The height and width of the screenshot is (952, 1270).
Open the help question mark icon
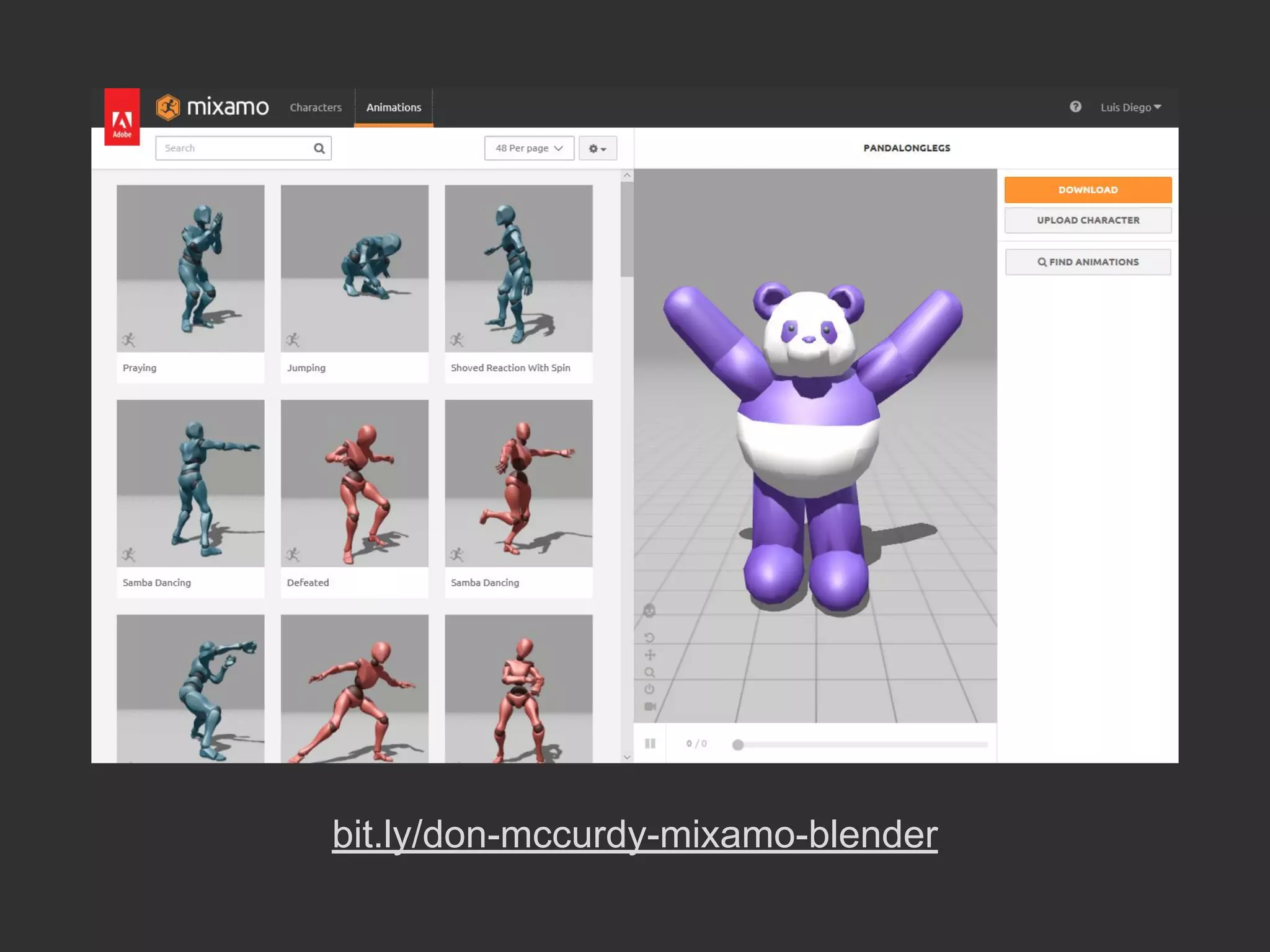point(1075,107)
